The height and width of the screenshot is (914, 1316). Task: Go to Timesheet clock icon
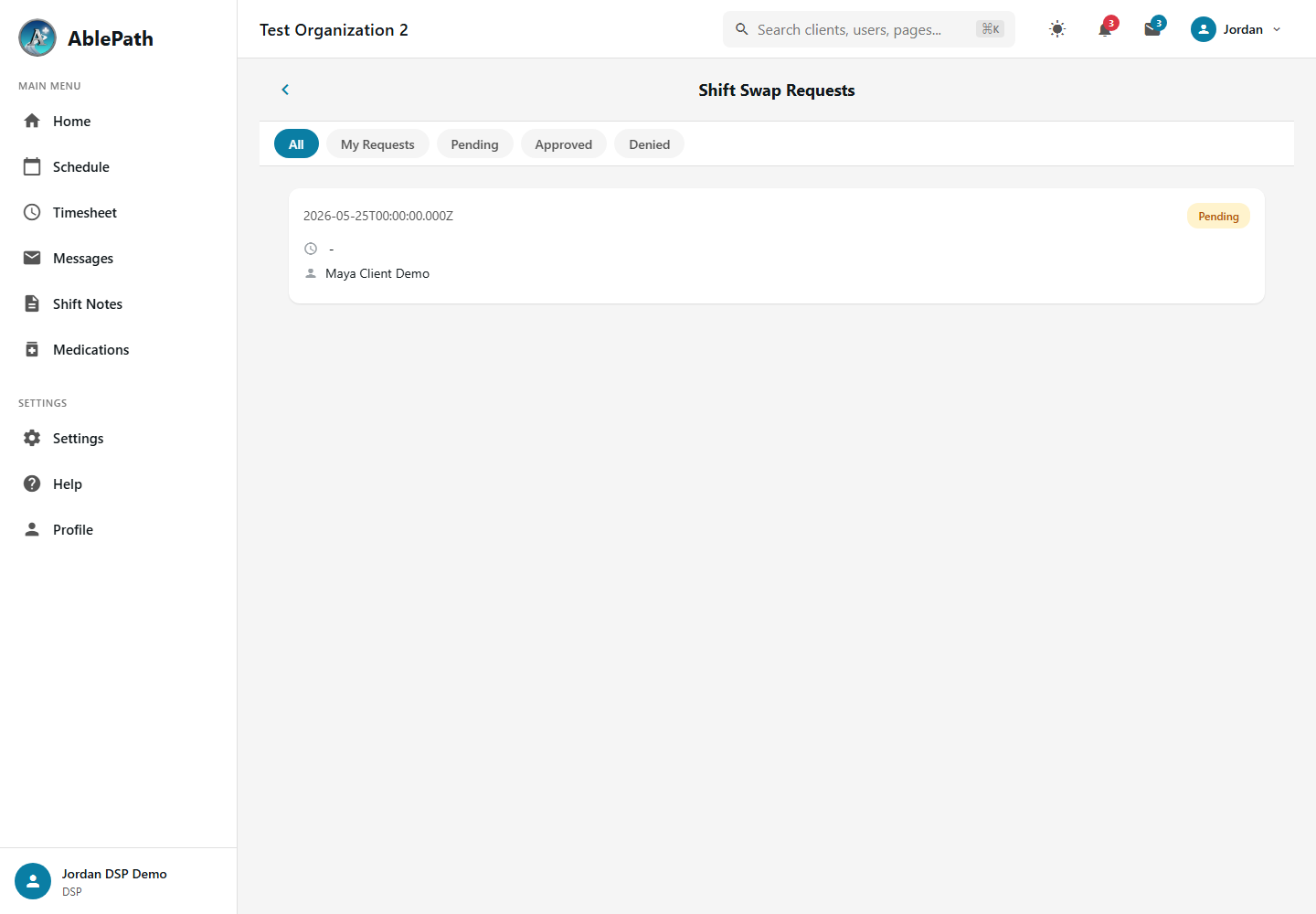pyautogui.click(x=32, y=212)
